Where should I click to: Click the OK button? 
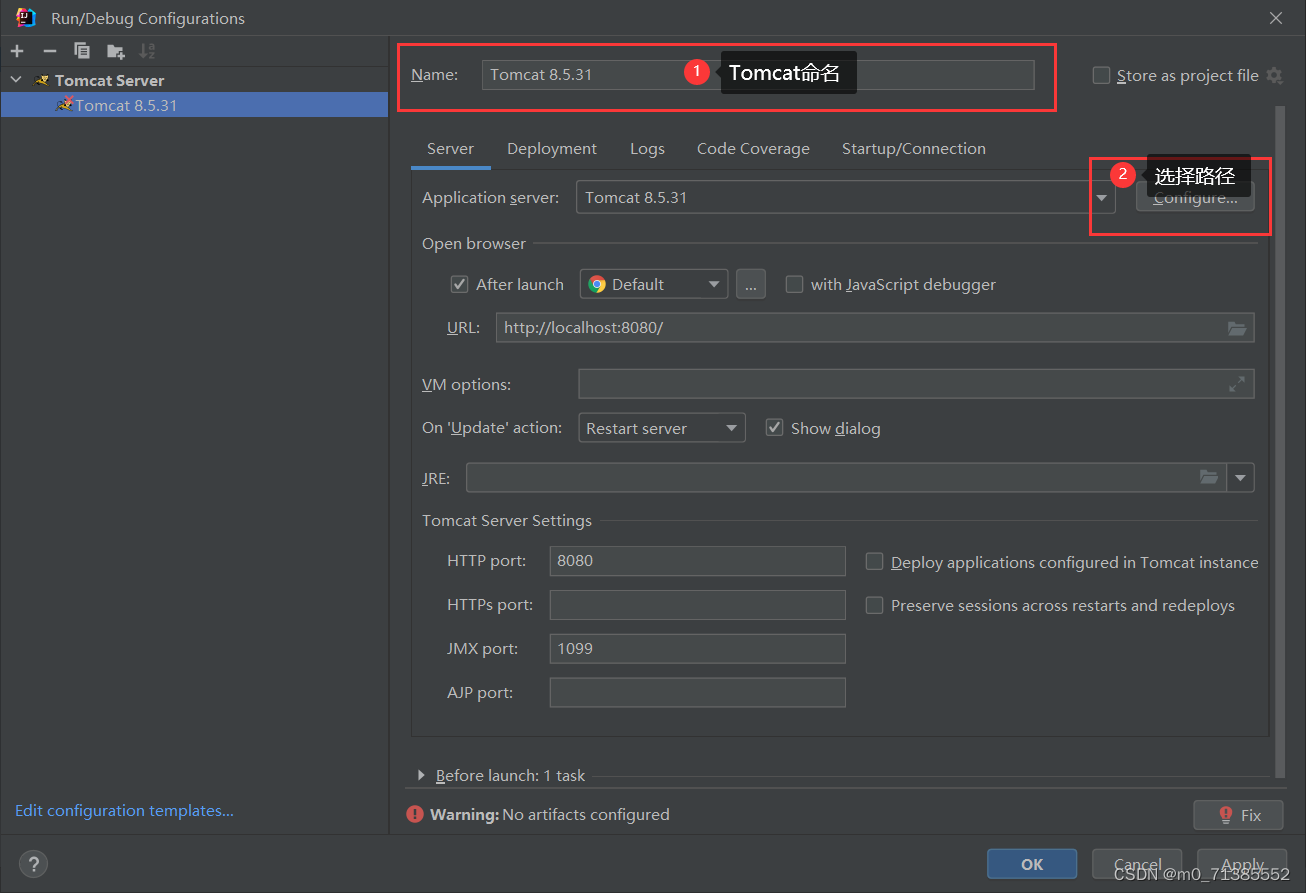click(x=1032, y=865)
